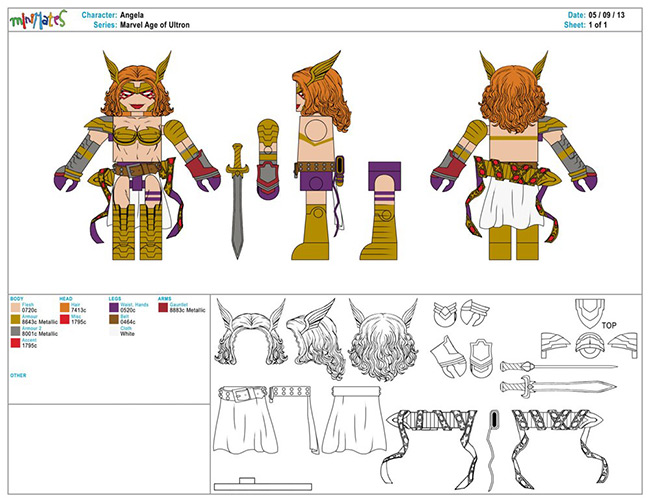Select the gauntlet line drawing with shield shape
The width and height of the screenshot is (650, 502).
(480, 357)
